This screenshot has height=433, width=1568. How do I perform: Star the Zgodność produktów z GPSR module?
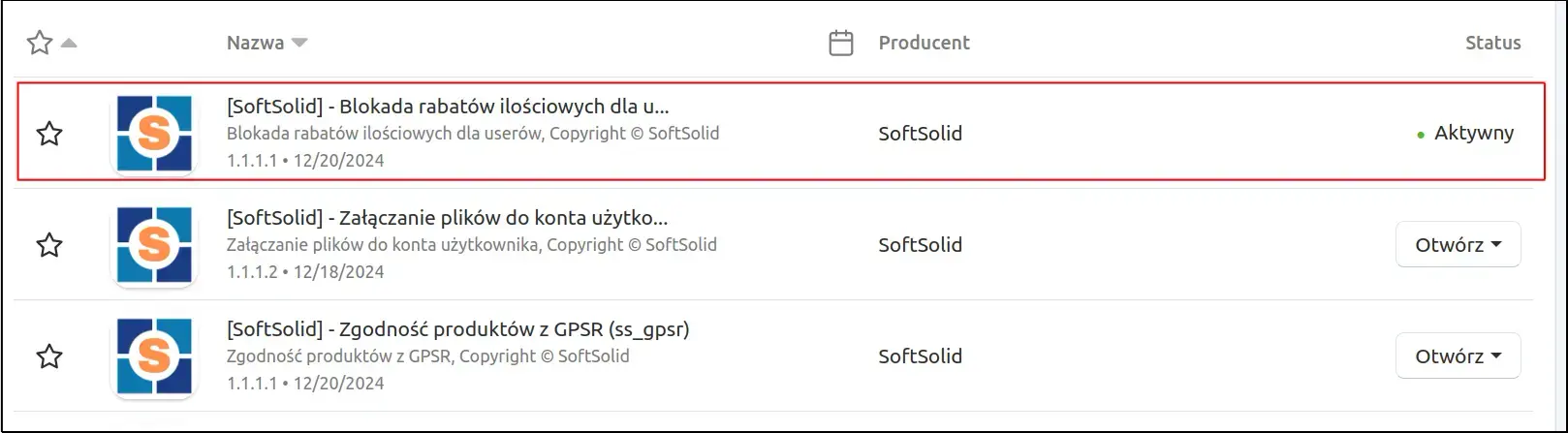pos(49,356)
